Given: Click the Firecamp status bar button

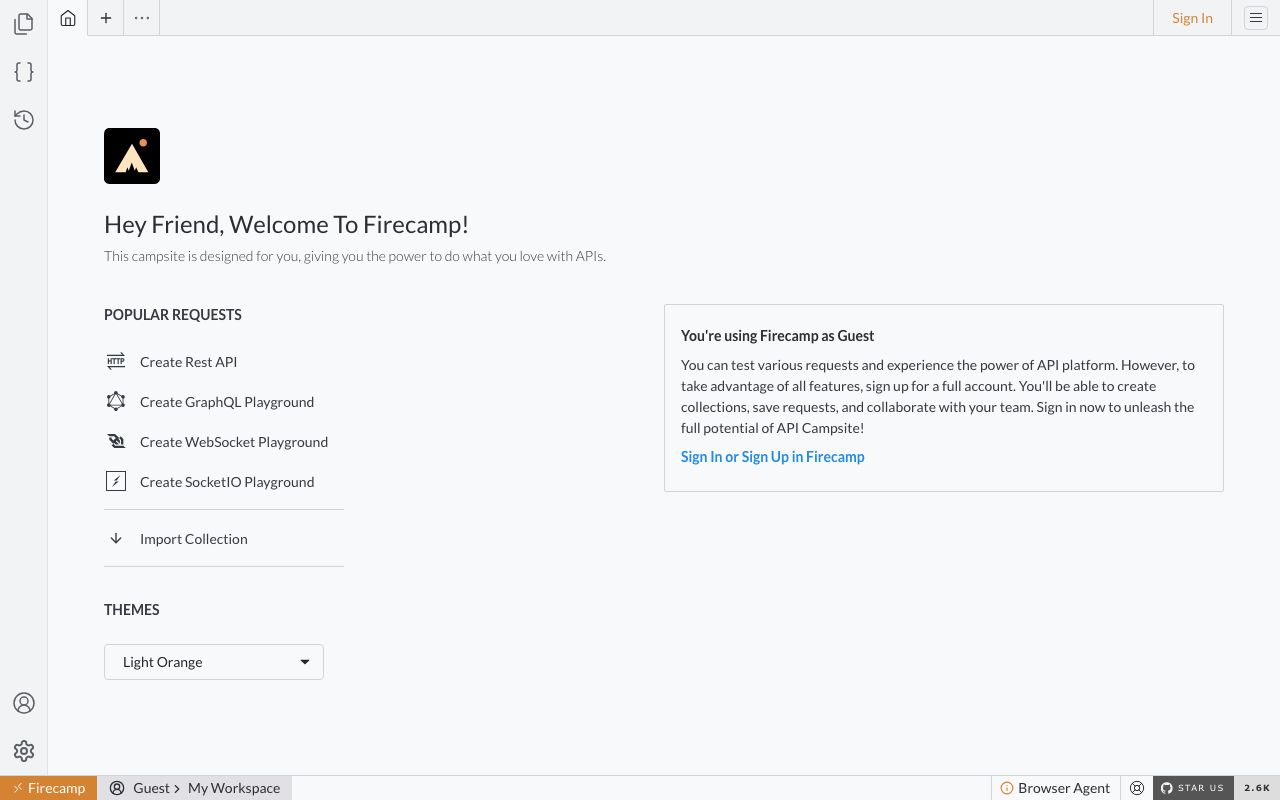Looking at the screenshot, I should (x=49, y=788).
